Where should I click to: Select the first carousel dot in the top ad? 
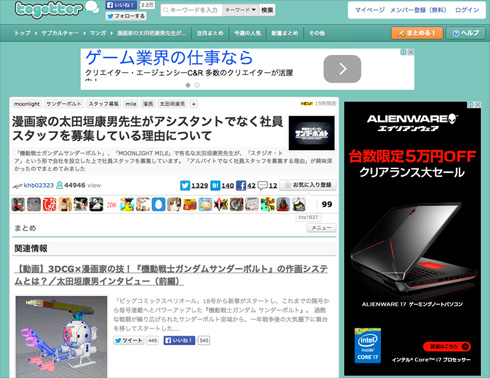(x=188, y=85)
